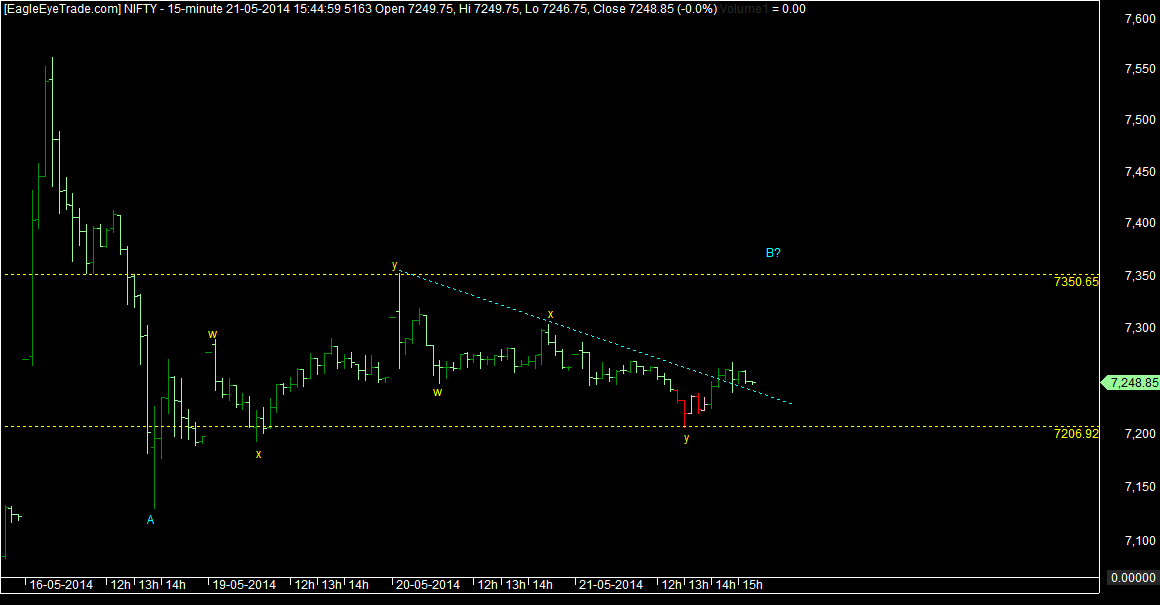This screenshot has width=1160, height=605.
Task: Select the yellow 'w' label above 19-05-2014 open
Action: [x=212, y=334]
